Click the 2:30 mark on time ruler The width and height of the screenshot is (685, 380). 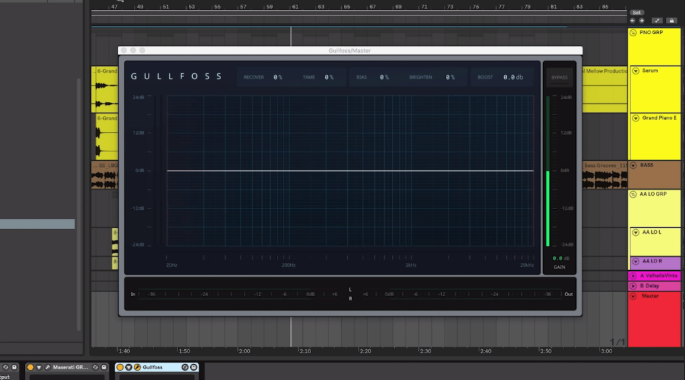pos(425,351)
